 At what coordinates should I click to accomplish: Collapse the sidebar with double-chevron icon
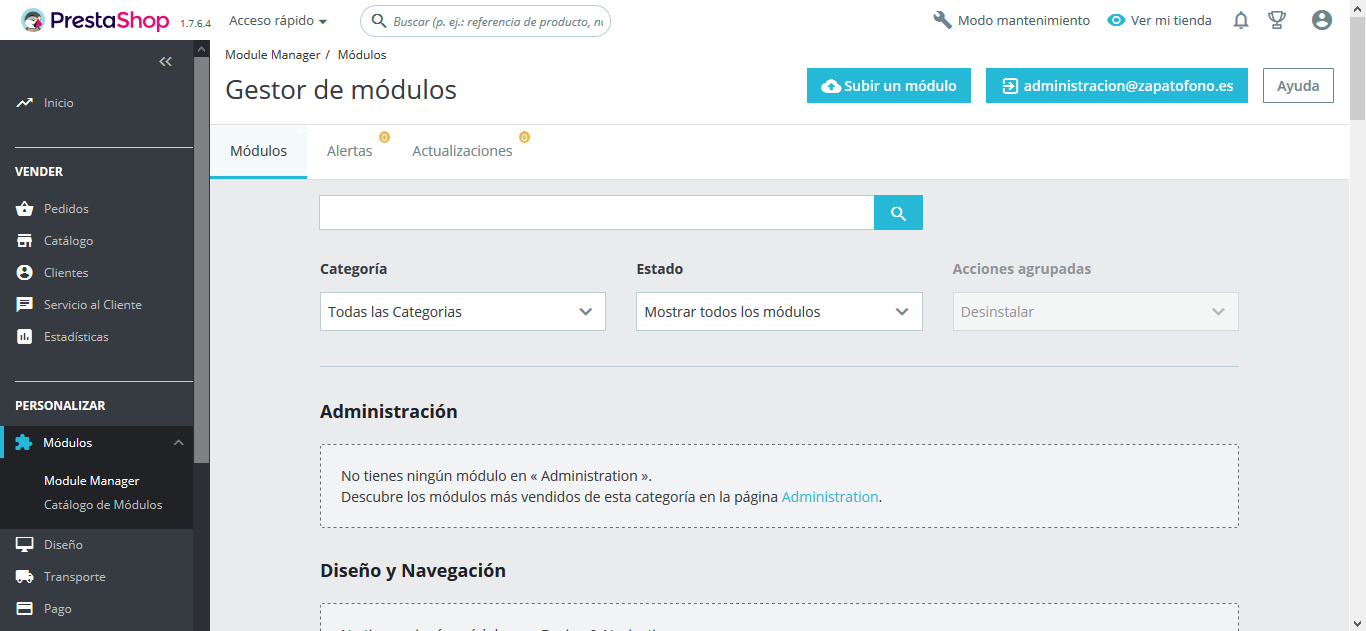(x=166, y=62)
